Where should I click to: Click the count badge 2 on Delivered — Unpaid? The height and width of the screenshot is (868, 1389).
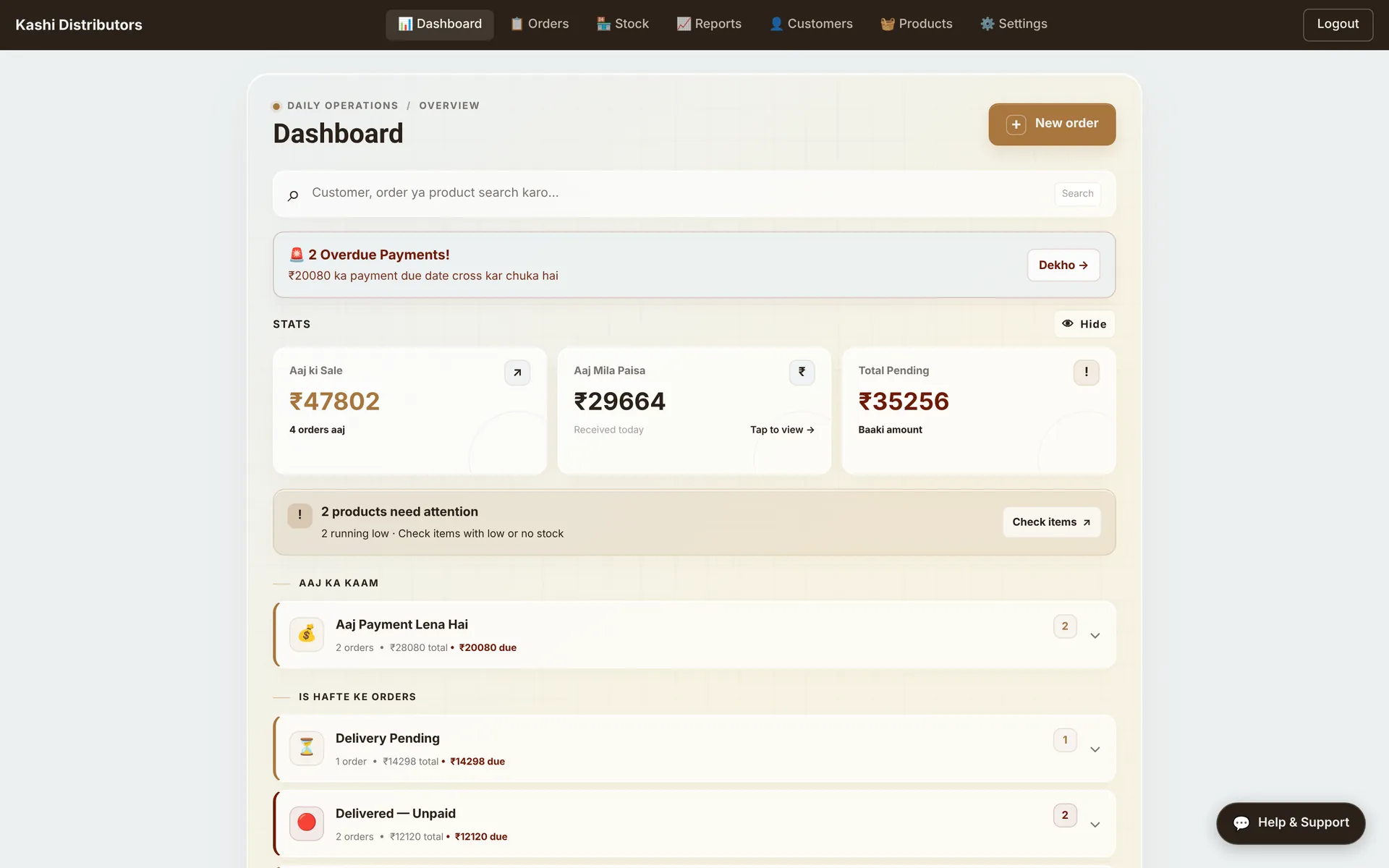coord(1065,815)
